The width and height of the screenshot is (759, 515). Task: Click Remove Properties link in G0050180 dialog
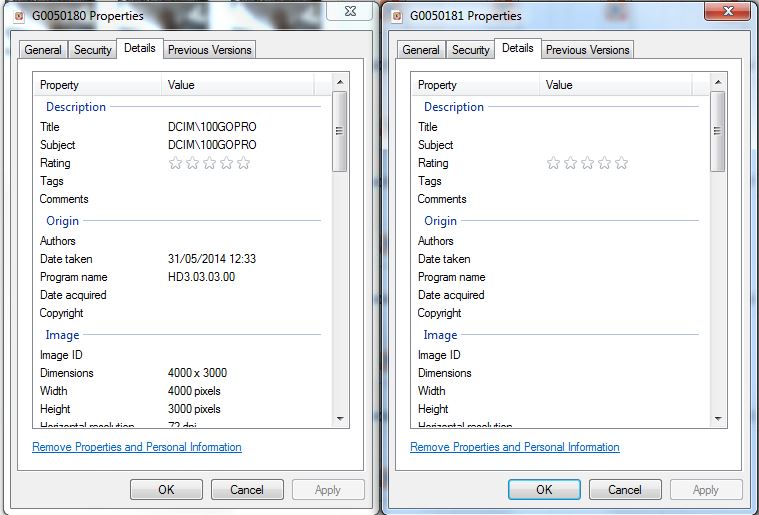click(137, 447)
